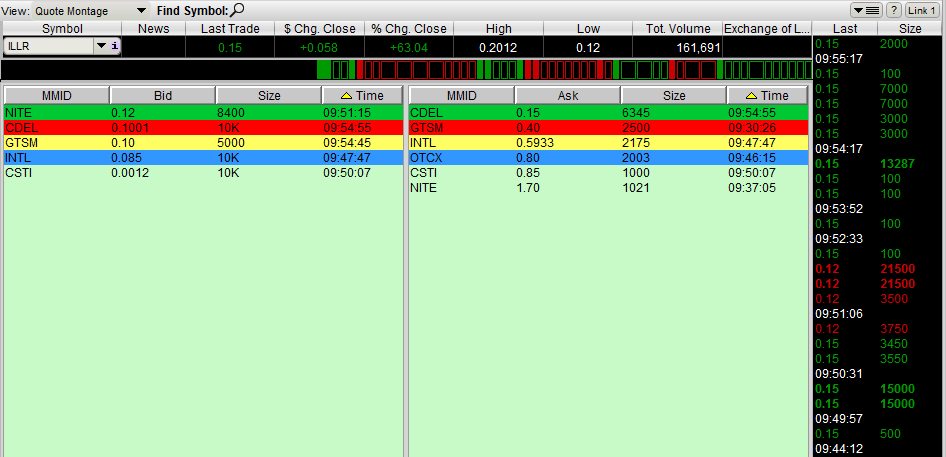Image resolution: width=946 pixels, height=457 pixels.
Task: Click the 09:44:12 timestamp in time and sales
Action: [839, 449]
